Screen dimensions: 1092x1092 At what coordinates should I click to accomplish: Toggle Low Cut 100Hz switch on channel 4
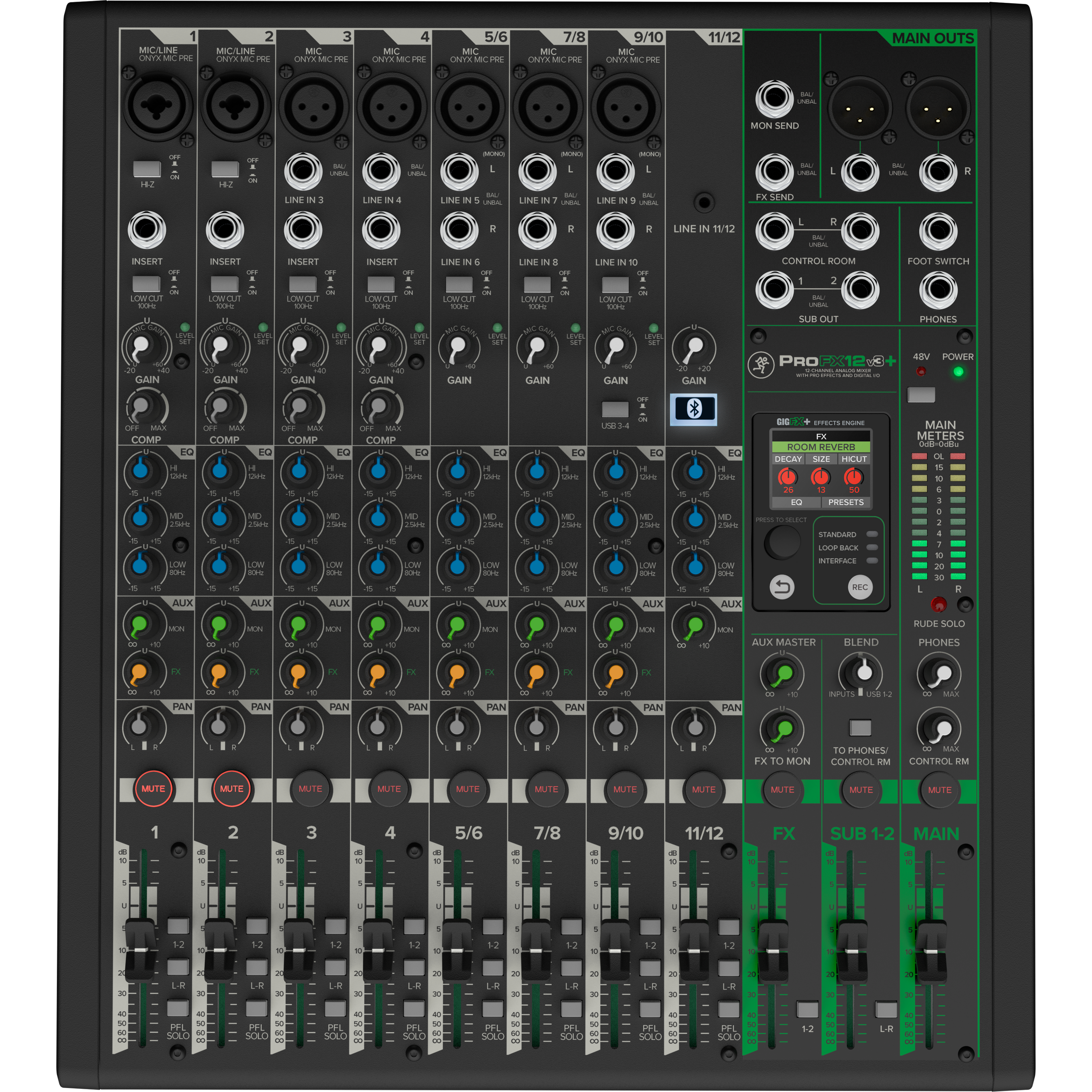pyautogui.click(x=381, y=284)
